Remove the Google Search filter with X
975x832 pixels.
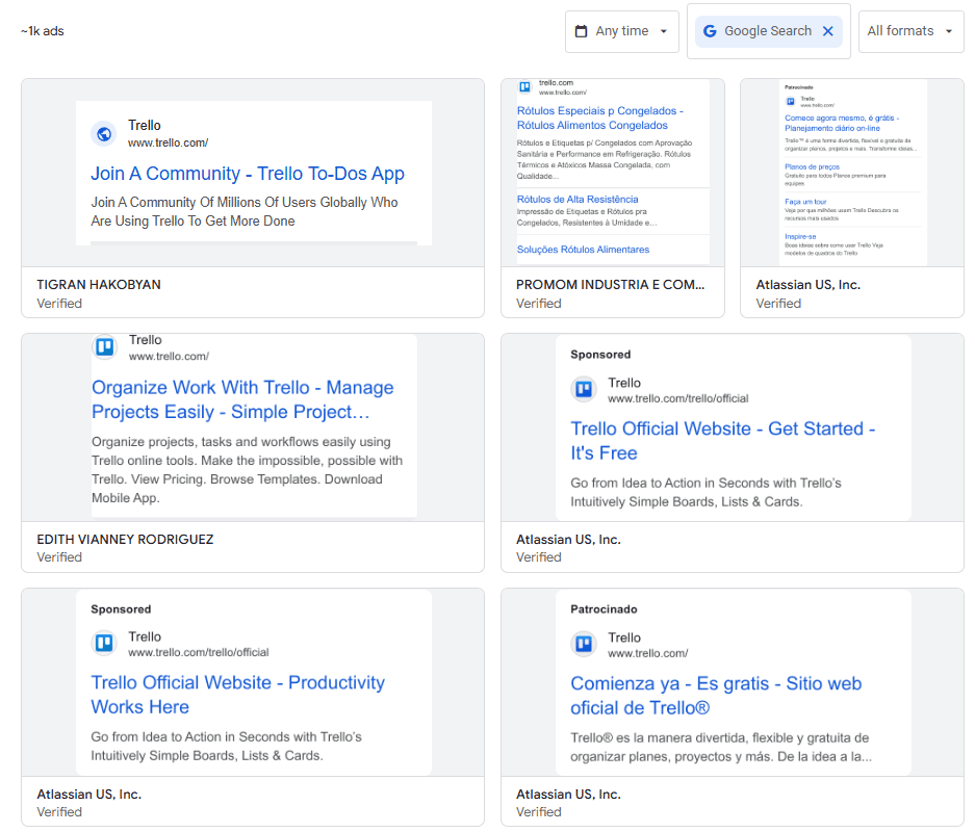828,31
